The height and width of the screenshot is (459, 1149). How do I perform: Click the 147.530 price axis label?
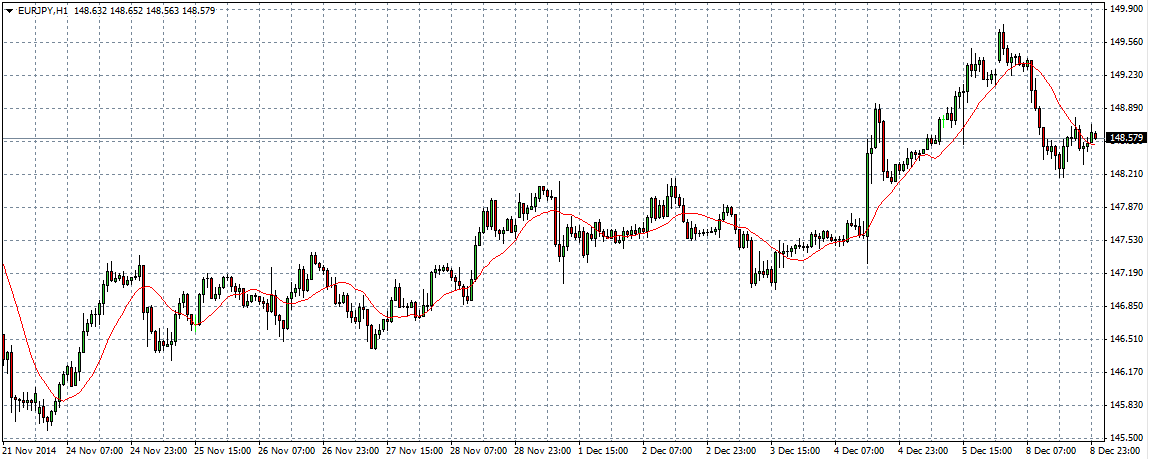(1125, 240)
